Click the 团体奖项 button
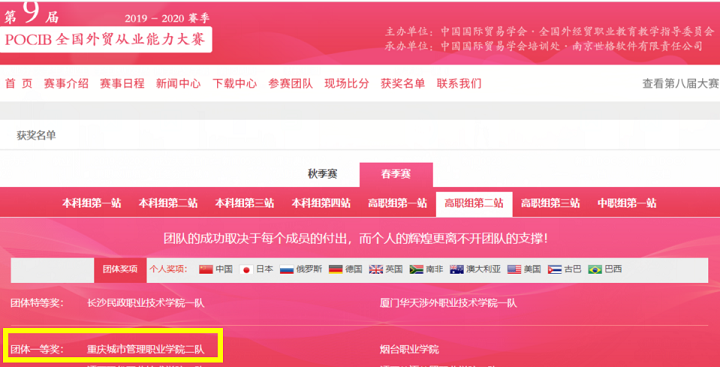This screenshot has height=367, width=720. [x=120, y=270]
